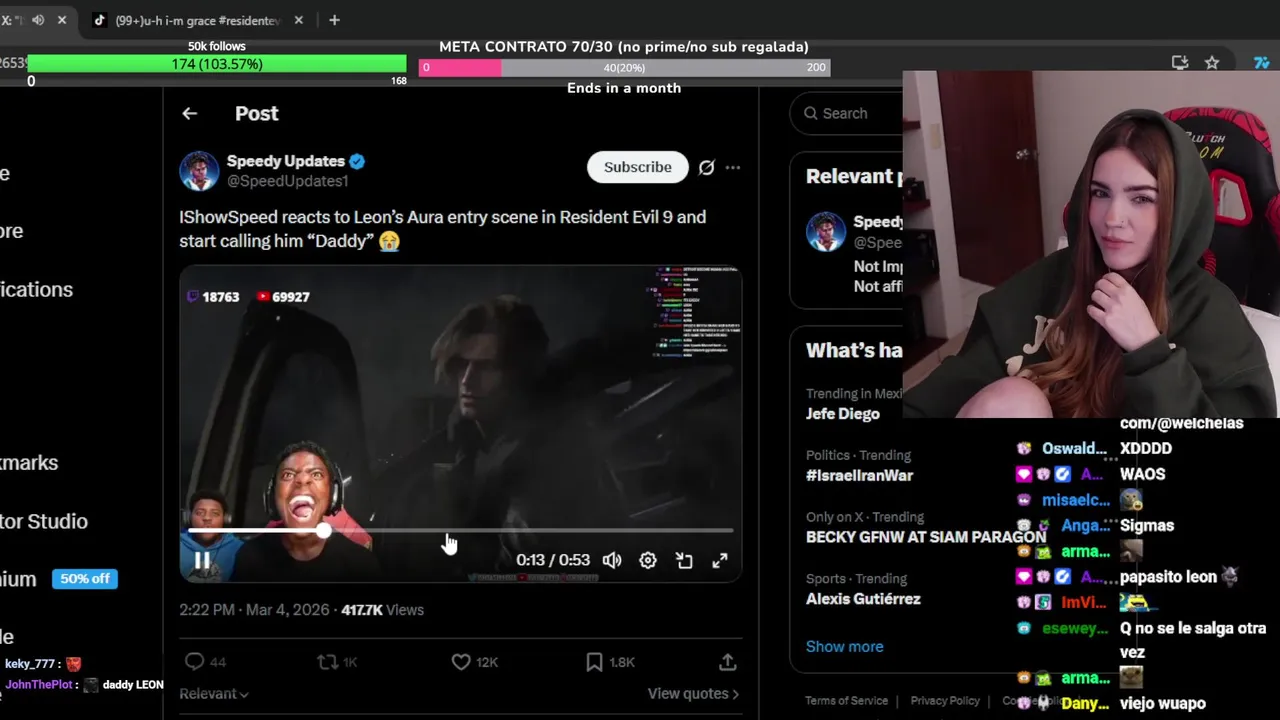The image size is (1280, 720).
Task: Open the Relevant replies sort dropdown
Action: [x=214, y=694]
